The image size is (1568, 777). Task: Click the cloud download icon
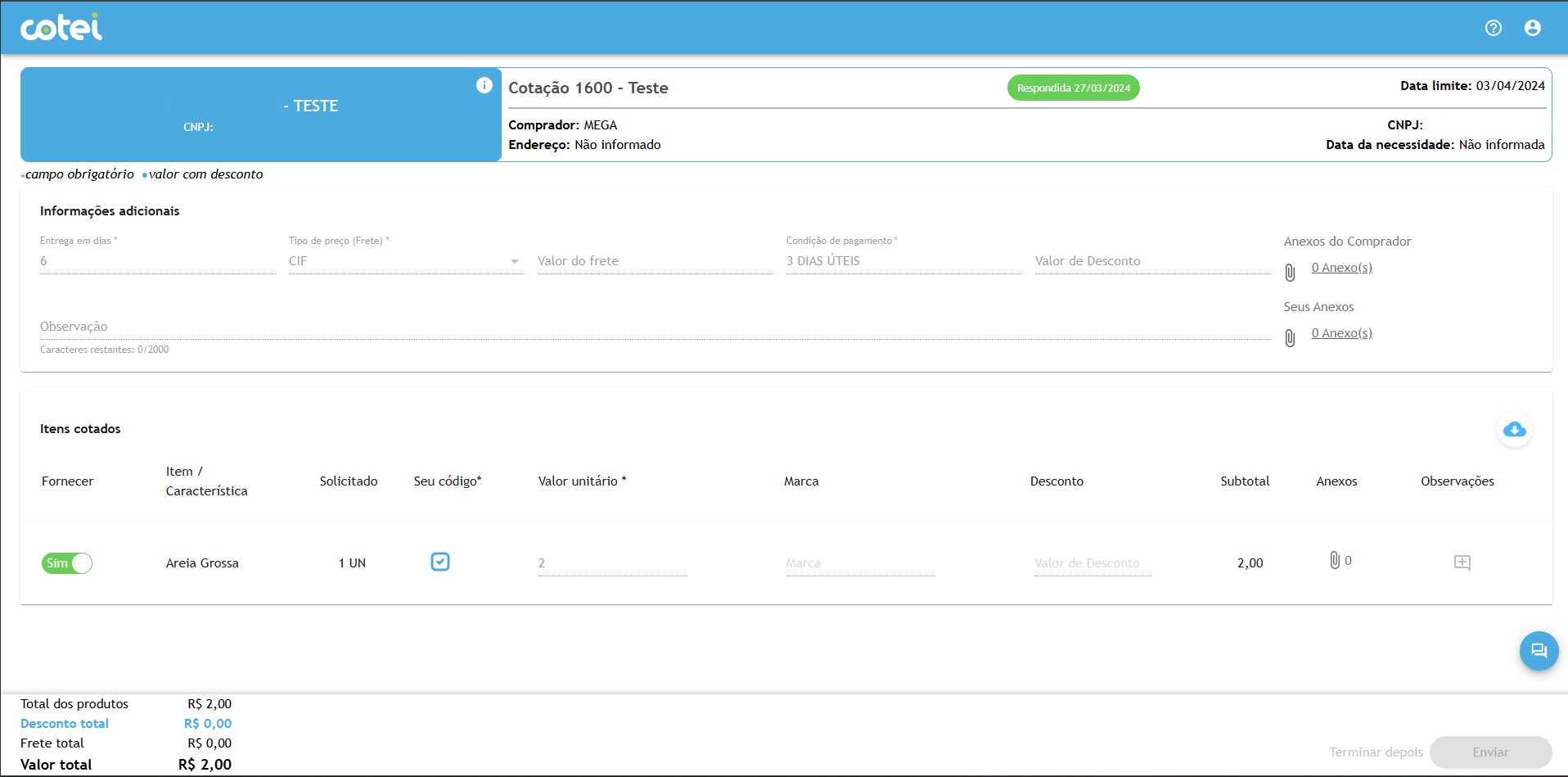tap(1515, 429)
